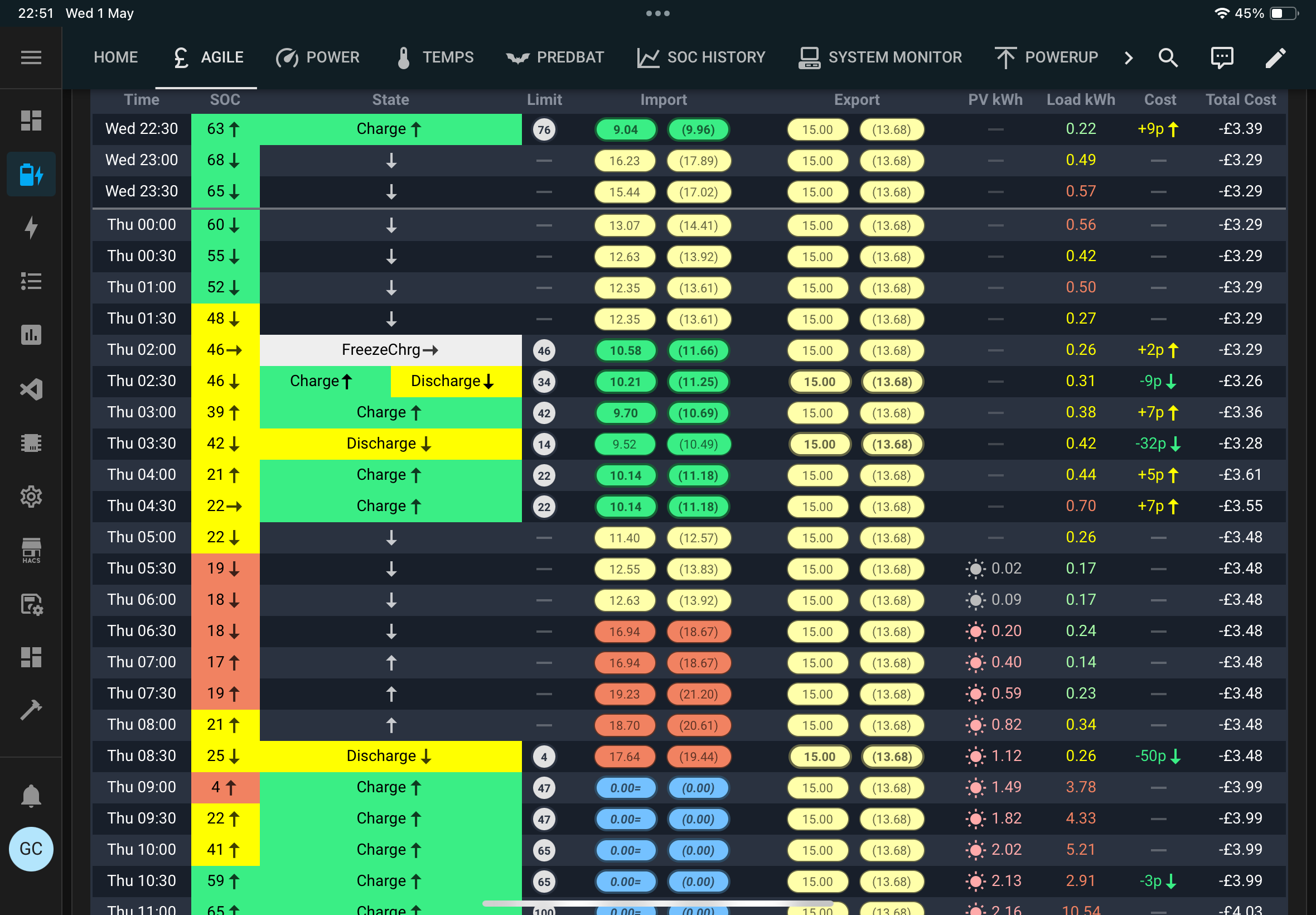Switch to the SOC HISTORY tab
Viewport: 1316px width, 915px height.
(701, 57)
